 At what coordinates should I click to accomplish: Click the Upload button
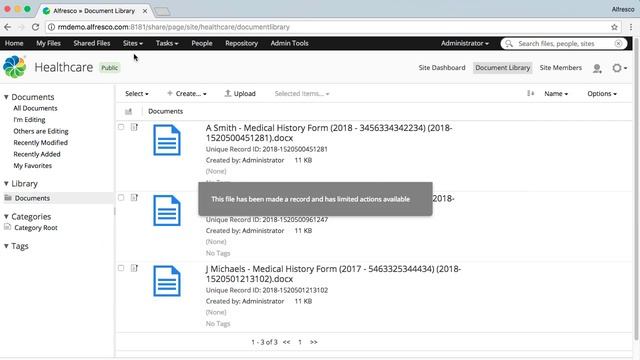pos(240,93)
